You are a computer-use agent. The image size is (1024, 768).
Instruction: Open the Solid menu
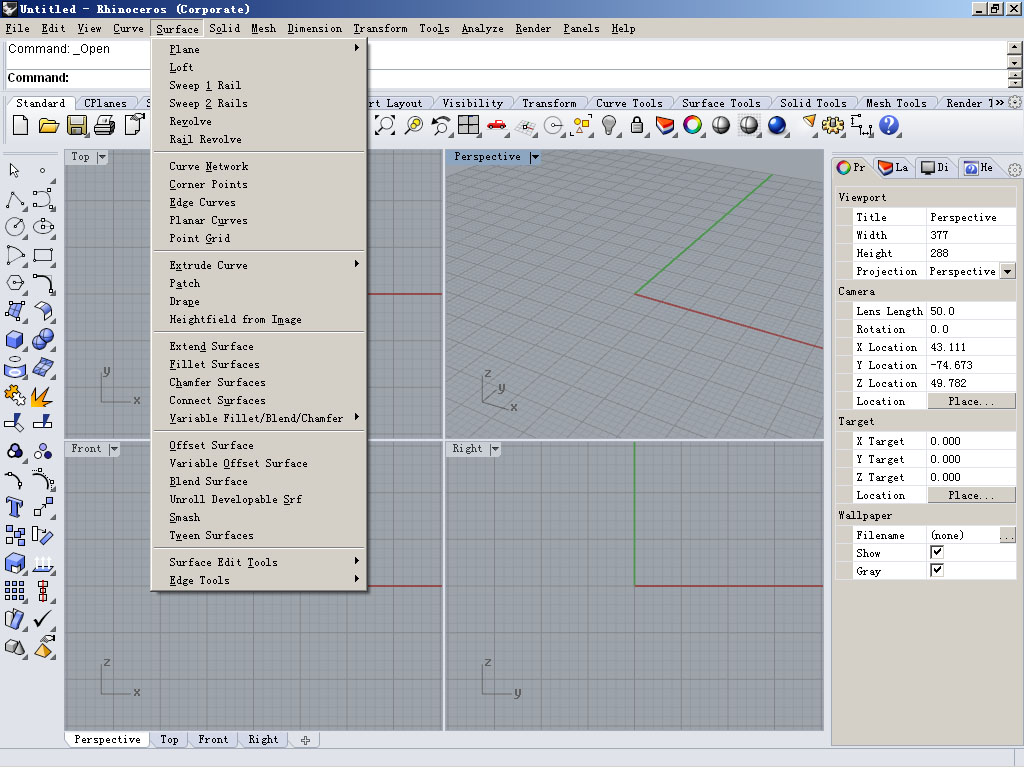click(225, 28)
